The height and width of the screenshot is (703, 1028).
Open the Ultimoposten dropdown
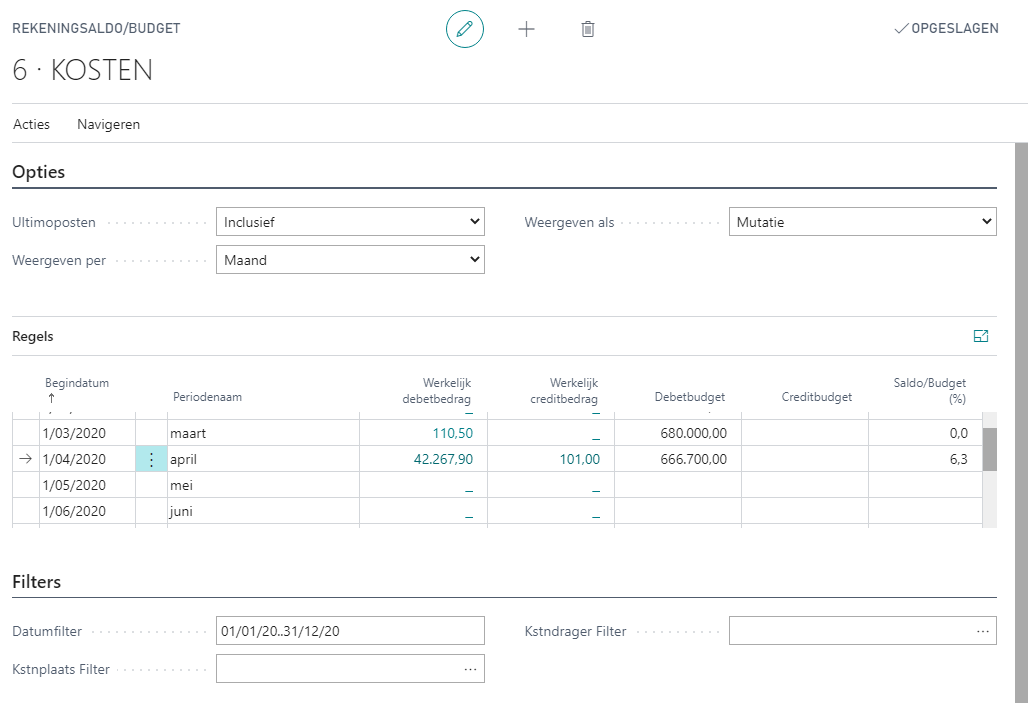[350, 222]
